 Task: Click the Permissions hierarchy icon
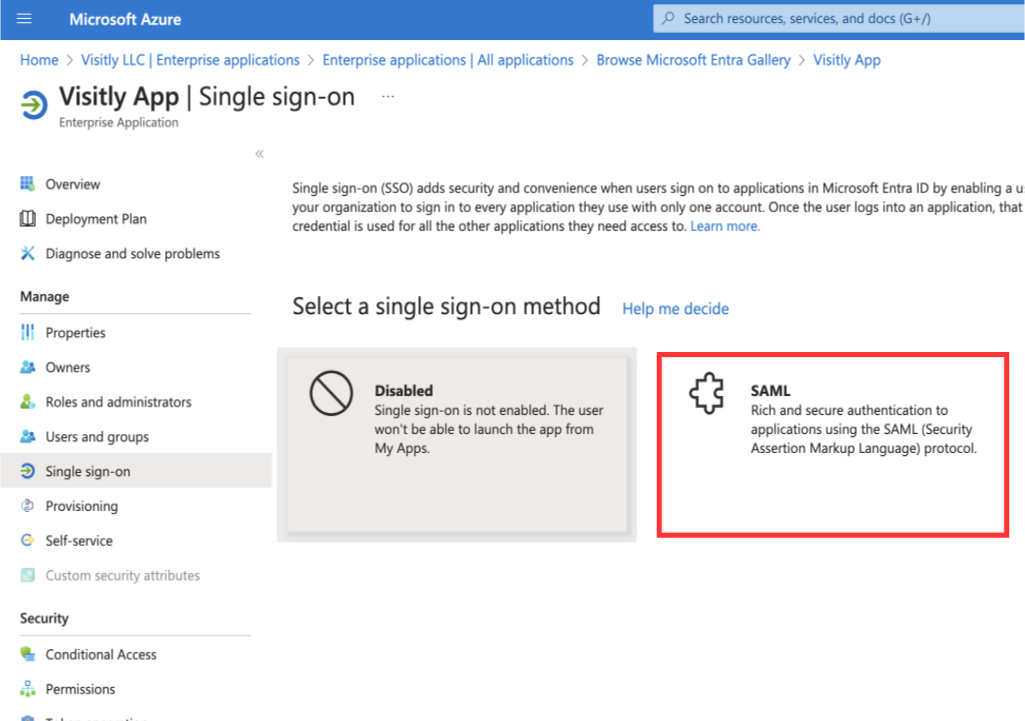[27, 688]
